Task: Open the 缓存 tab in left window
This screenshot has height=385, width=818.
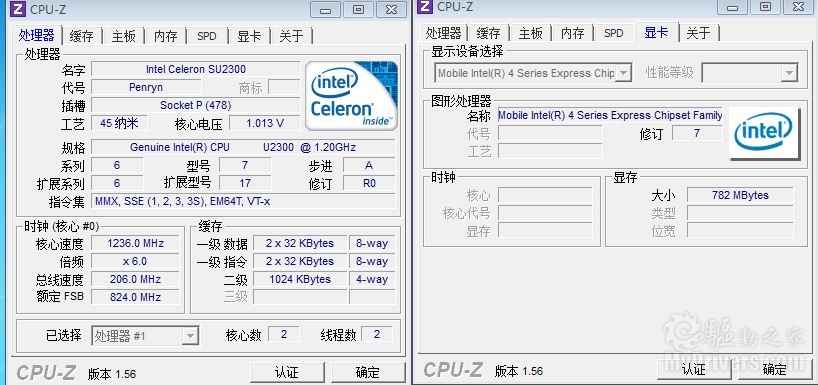Action: tap(81, 36)
